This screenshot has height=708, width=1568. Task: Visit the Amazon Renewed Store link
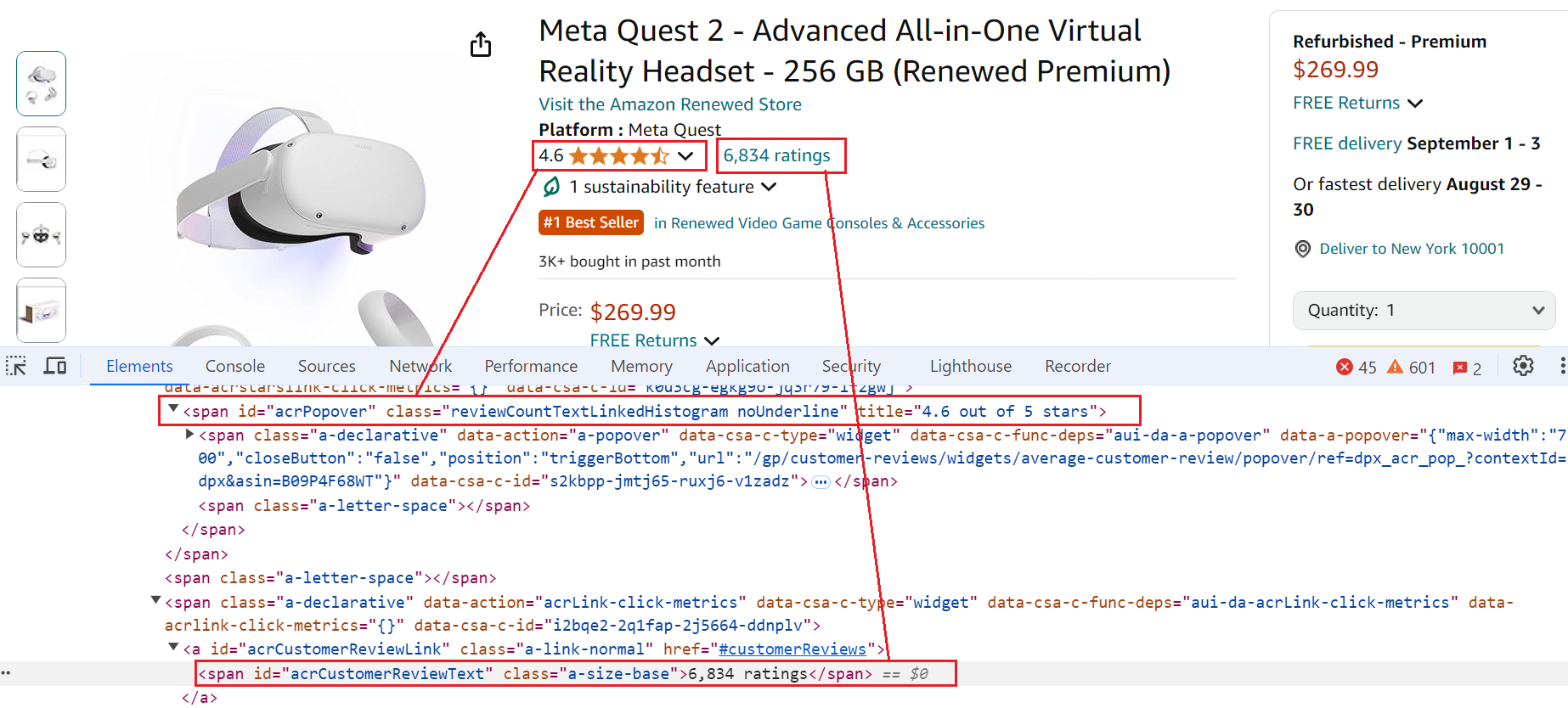(669, 104)
